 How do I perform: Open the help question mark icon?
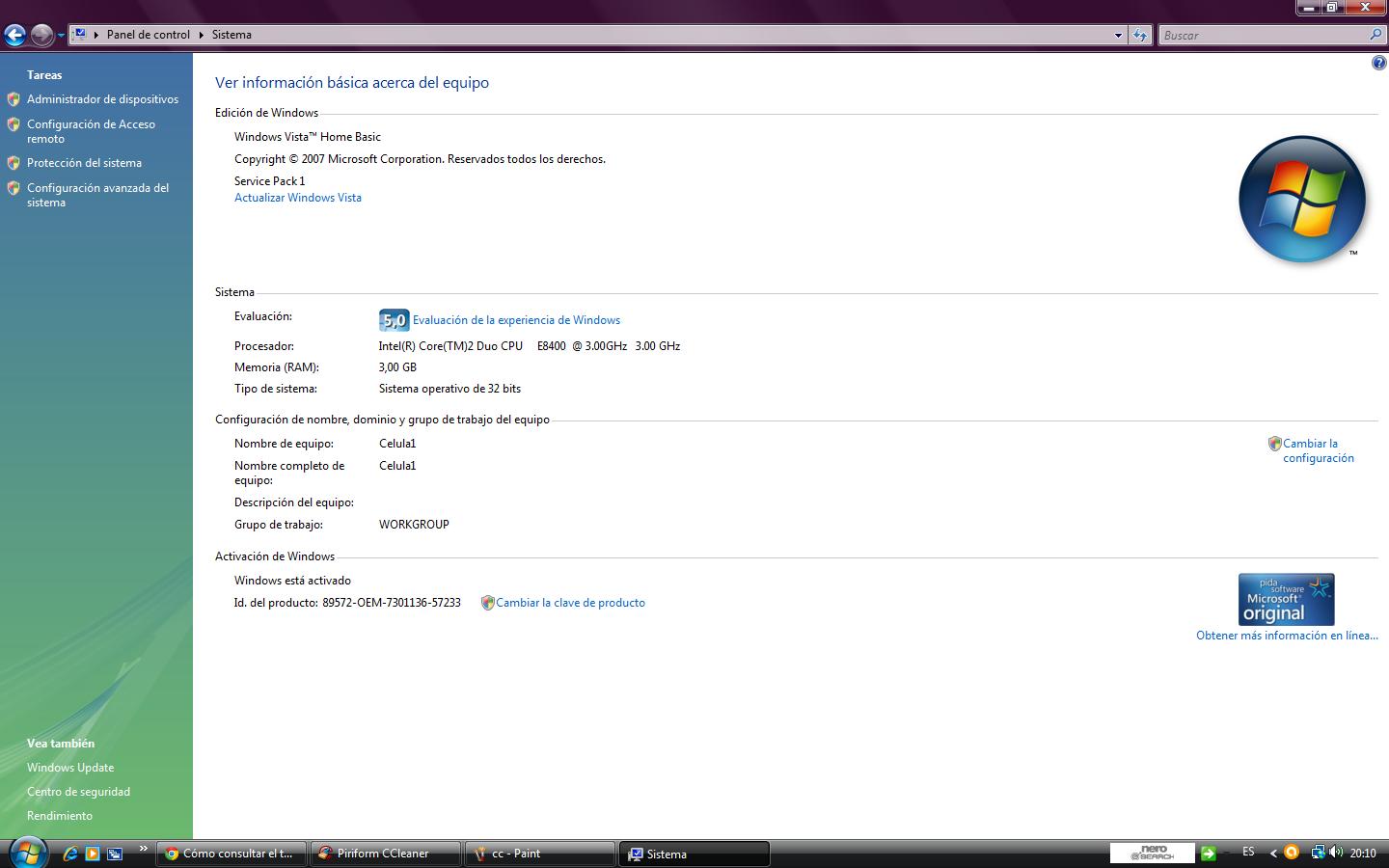pos(1378,63)
